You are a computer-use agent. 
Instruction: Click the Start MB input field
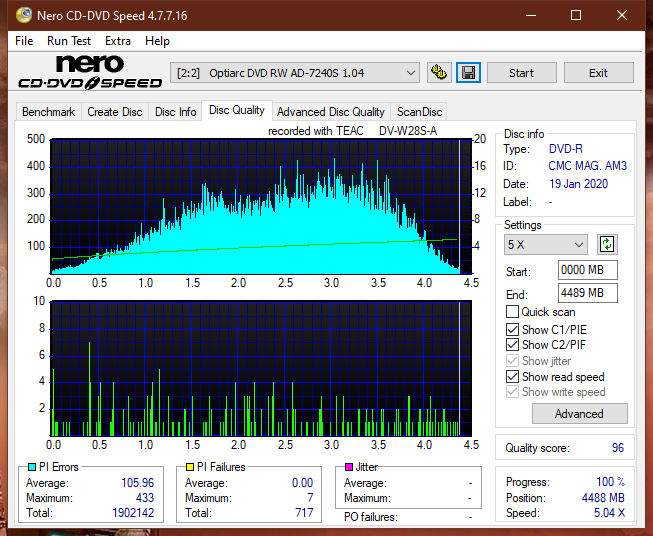588,270
